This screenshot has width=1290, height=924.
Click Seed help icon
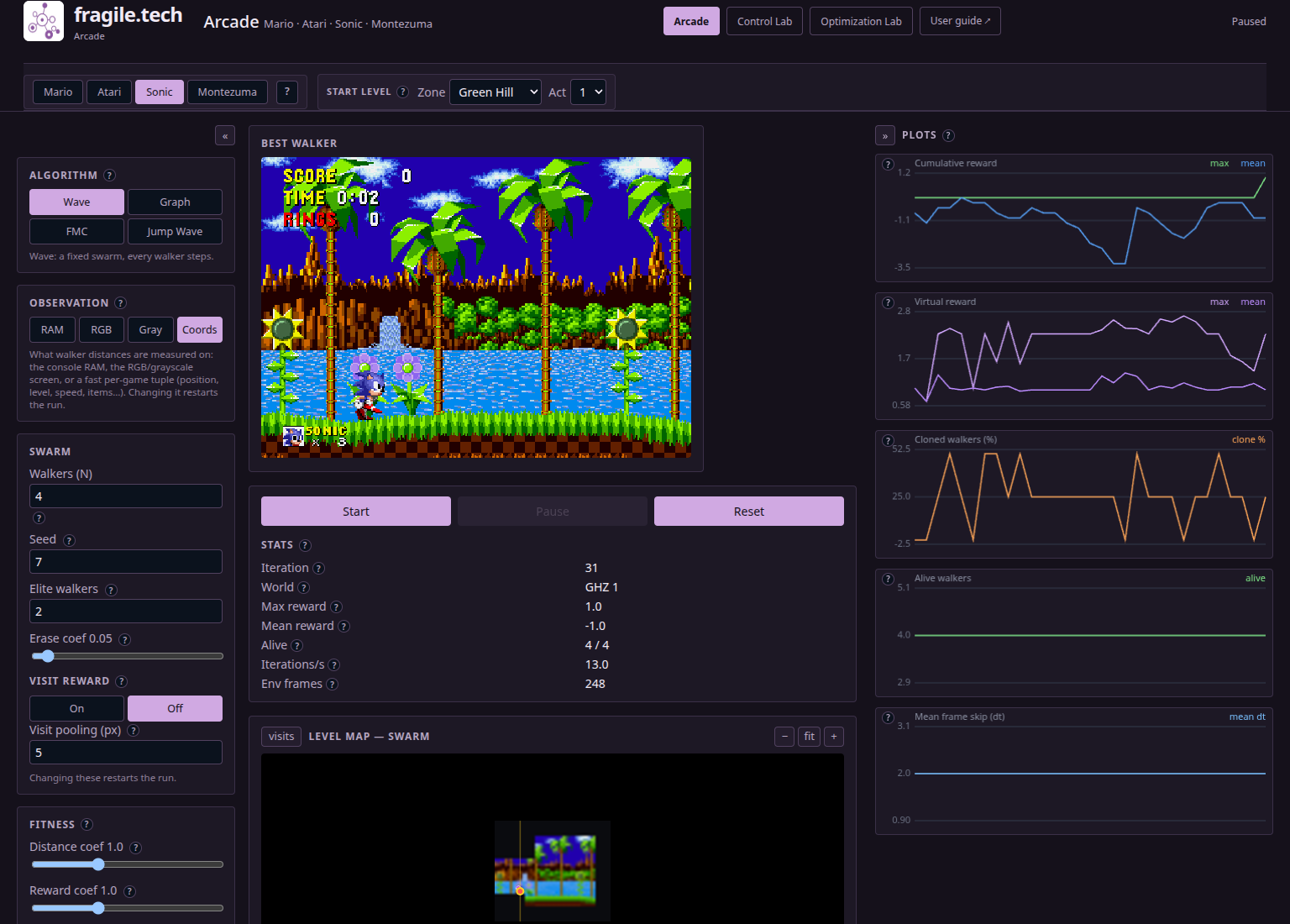[69, 540]
